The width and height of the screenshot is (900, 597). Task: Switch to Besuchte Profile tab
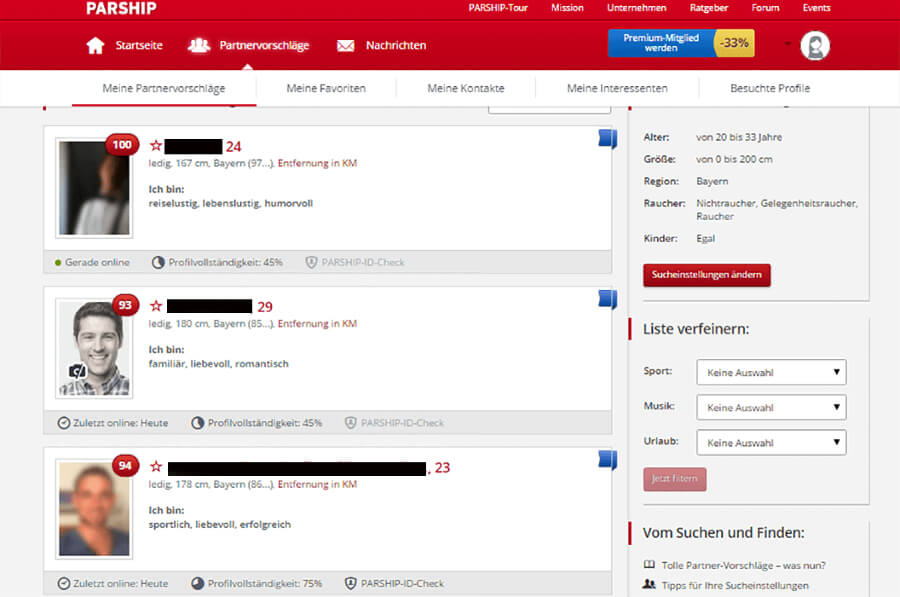pyautogui.click(x=770, y=88)
